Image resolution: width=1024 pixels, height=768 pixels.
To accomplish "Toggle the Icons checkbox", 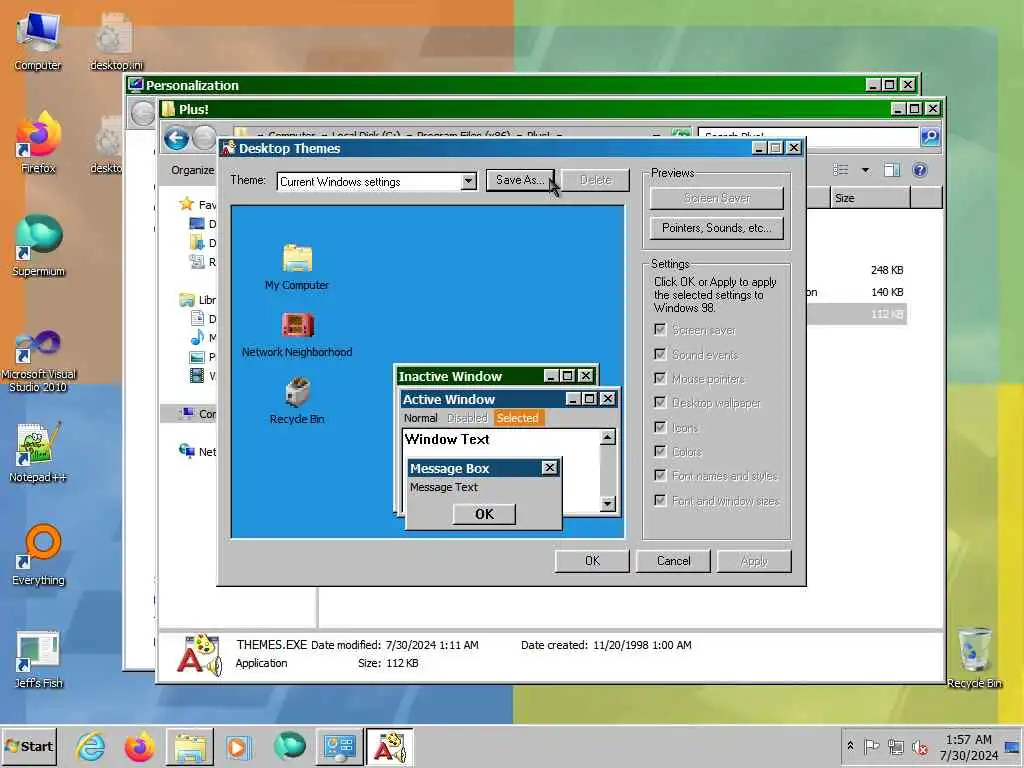I will point(660,427).
